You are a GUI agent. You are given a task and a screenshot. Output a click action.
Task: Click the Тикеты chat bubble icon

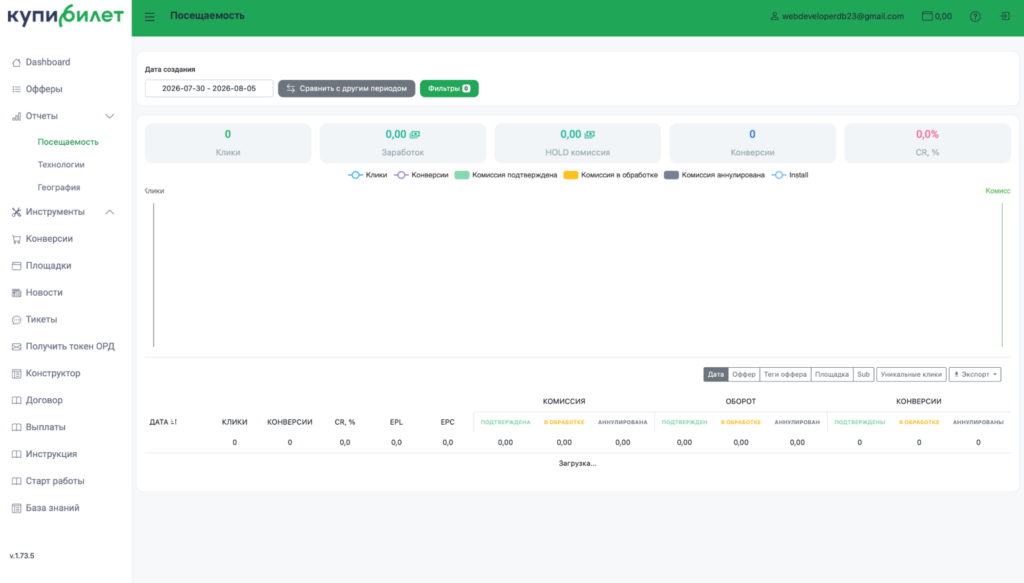coord(16,320)
